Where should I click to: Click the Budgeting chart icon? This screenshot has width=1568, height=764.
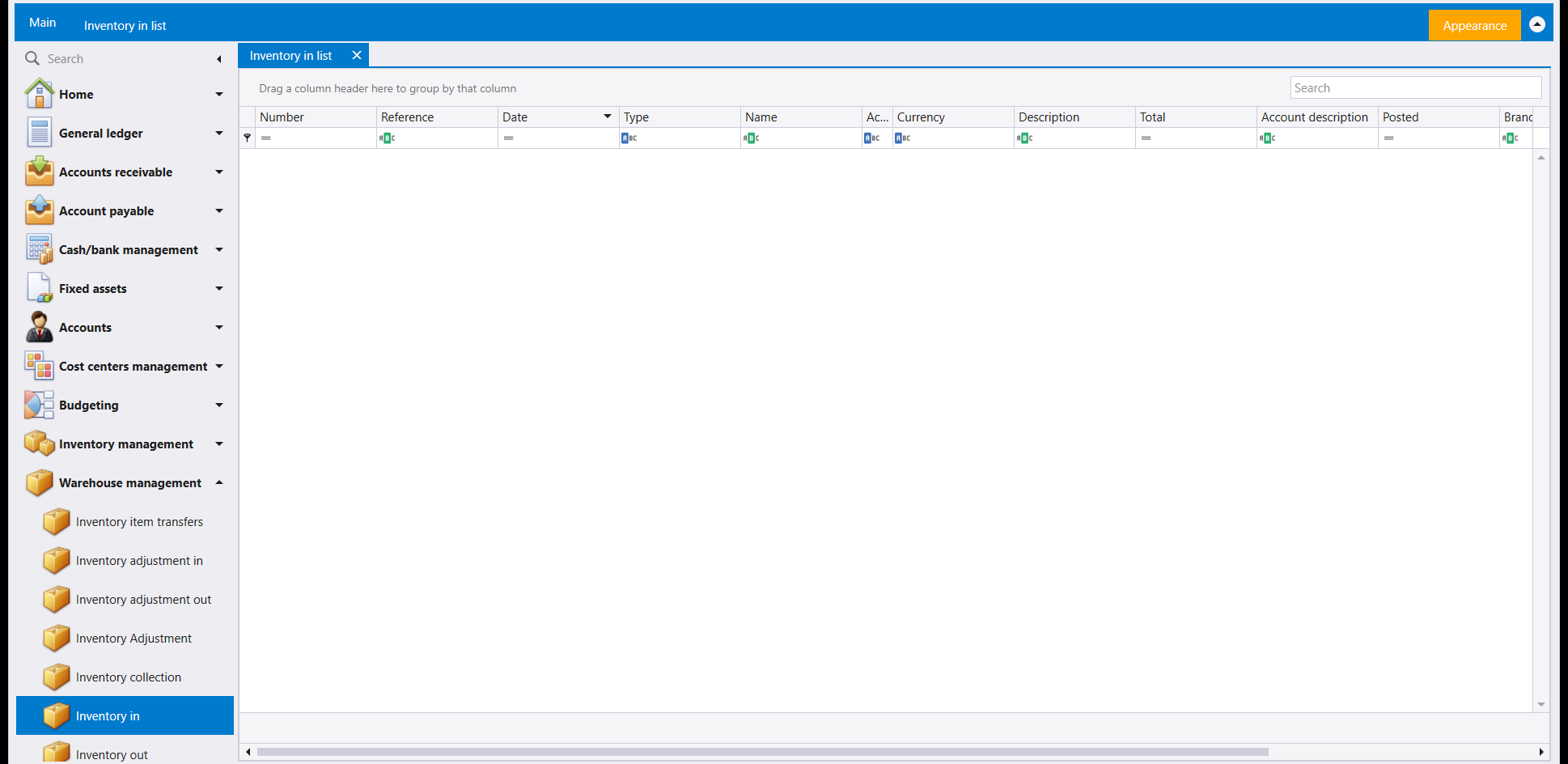pos(39,405)
